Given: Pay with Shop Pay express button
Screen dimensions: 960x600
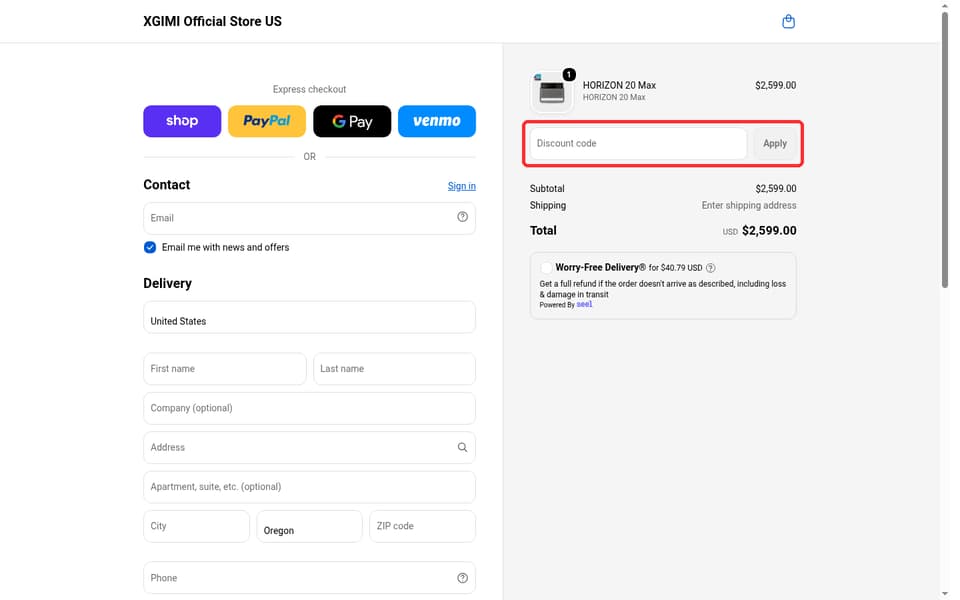Looking at the screenshot, I should pos(182,121).
